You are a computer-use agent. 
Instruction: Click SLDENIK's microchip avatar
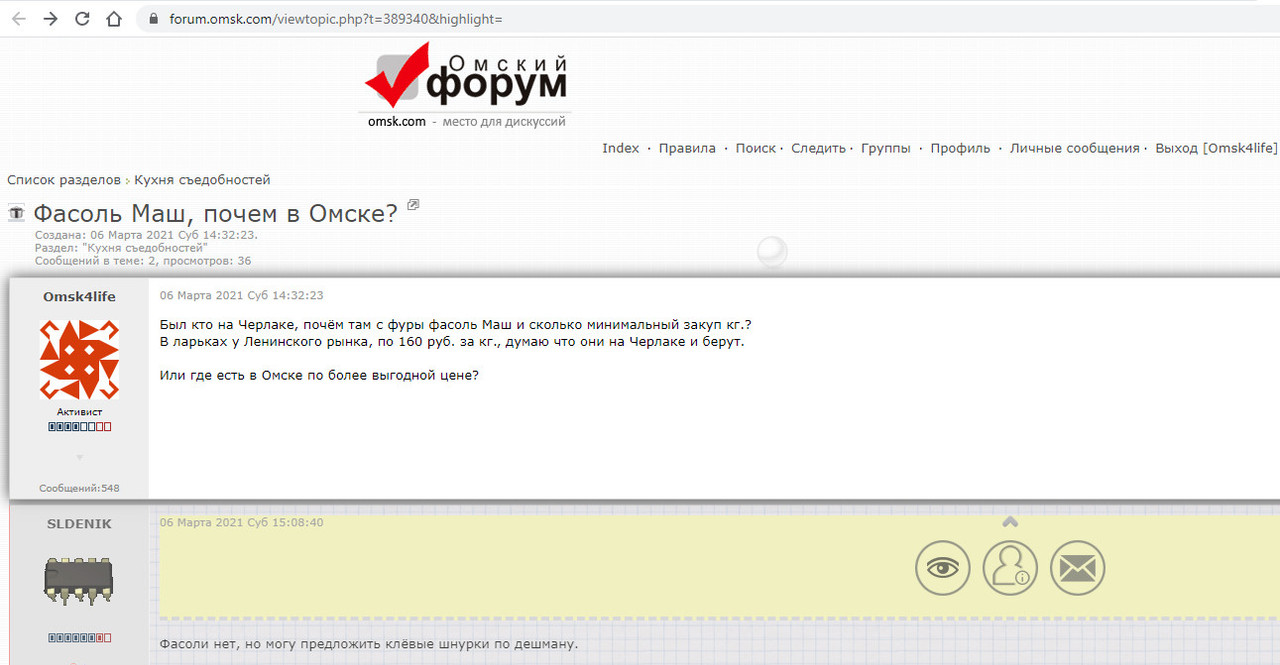tap(79, 581)
